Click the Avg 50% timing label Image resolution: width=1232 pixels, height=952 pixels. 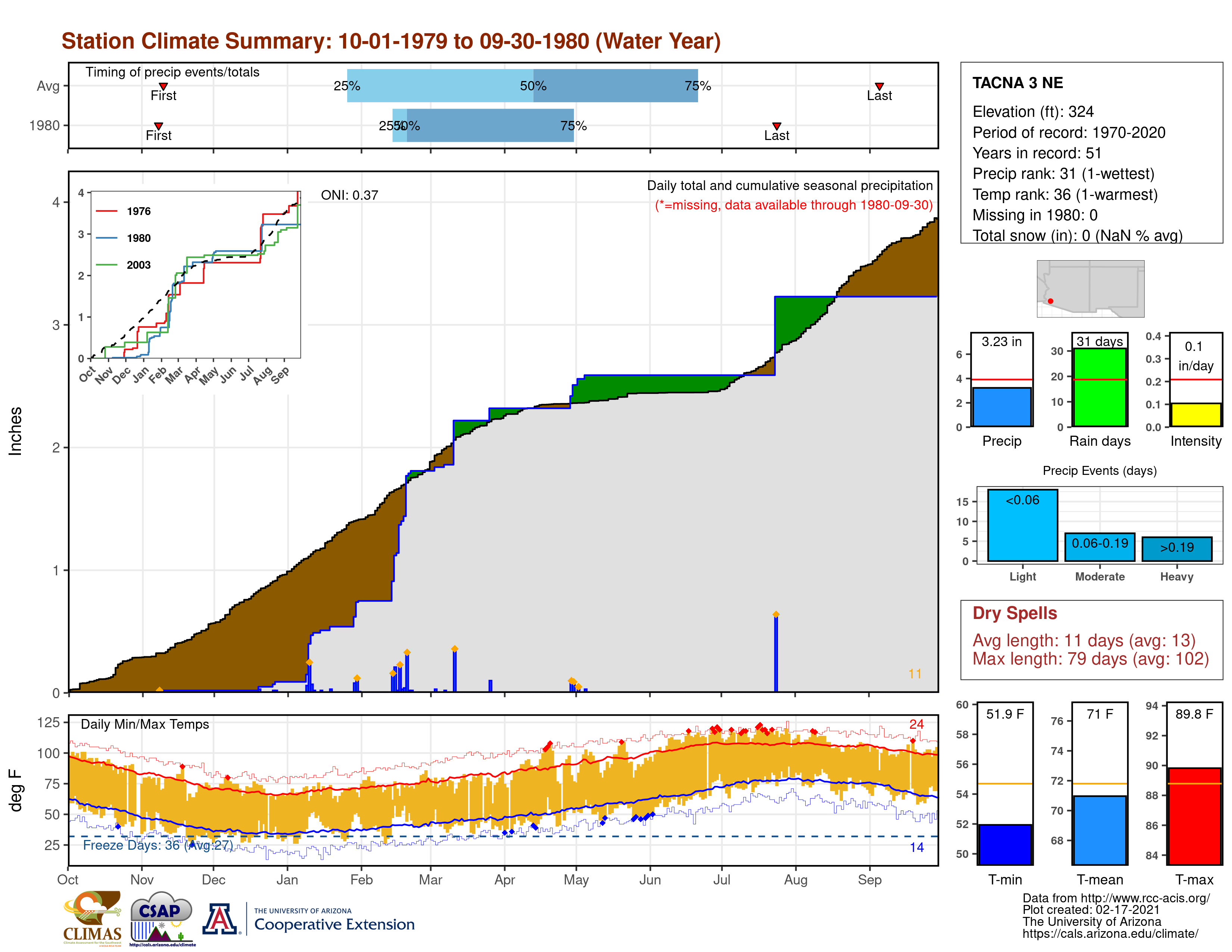532,86
